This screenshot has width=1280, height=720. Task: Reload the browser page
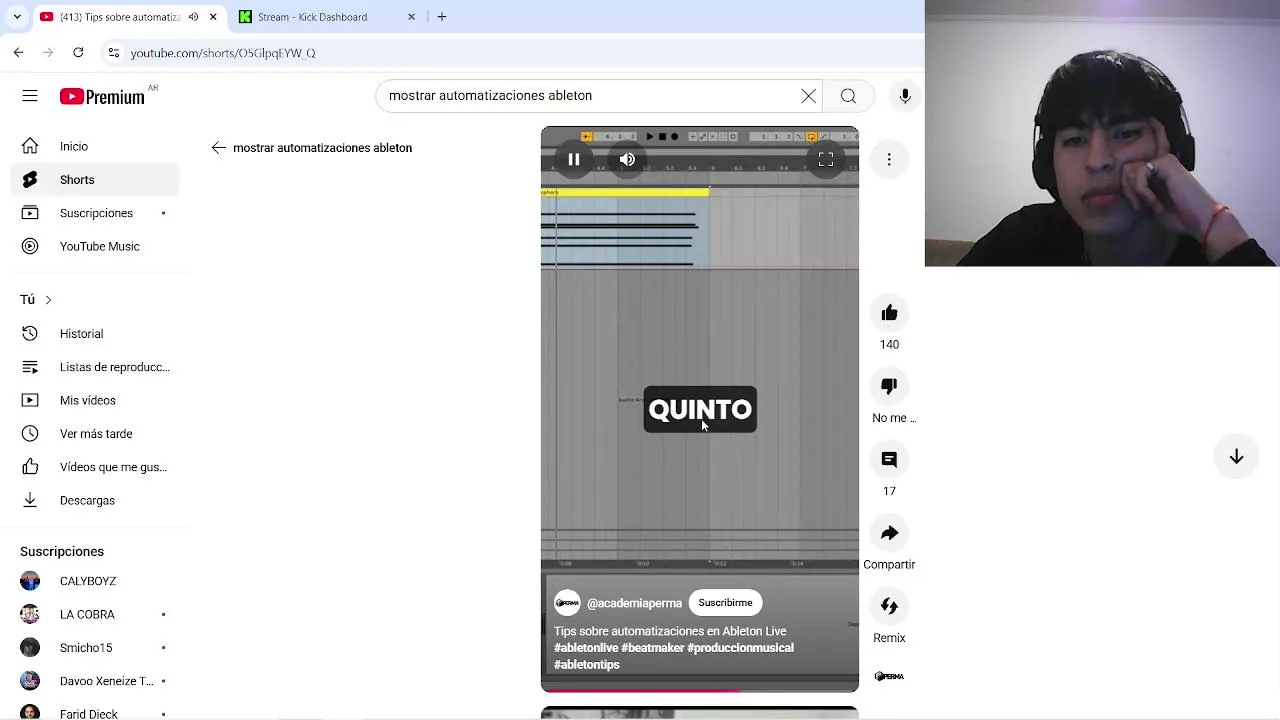pos(78,52)
